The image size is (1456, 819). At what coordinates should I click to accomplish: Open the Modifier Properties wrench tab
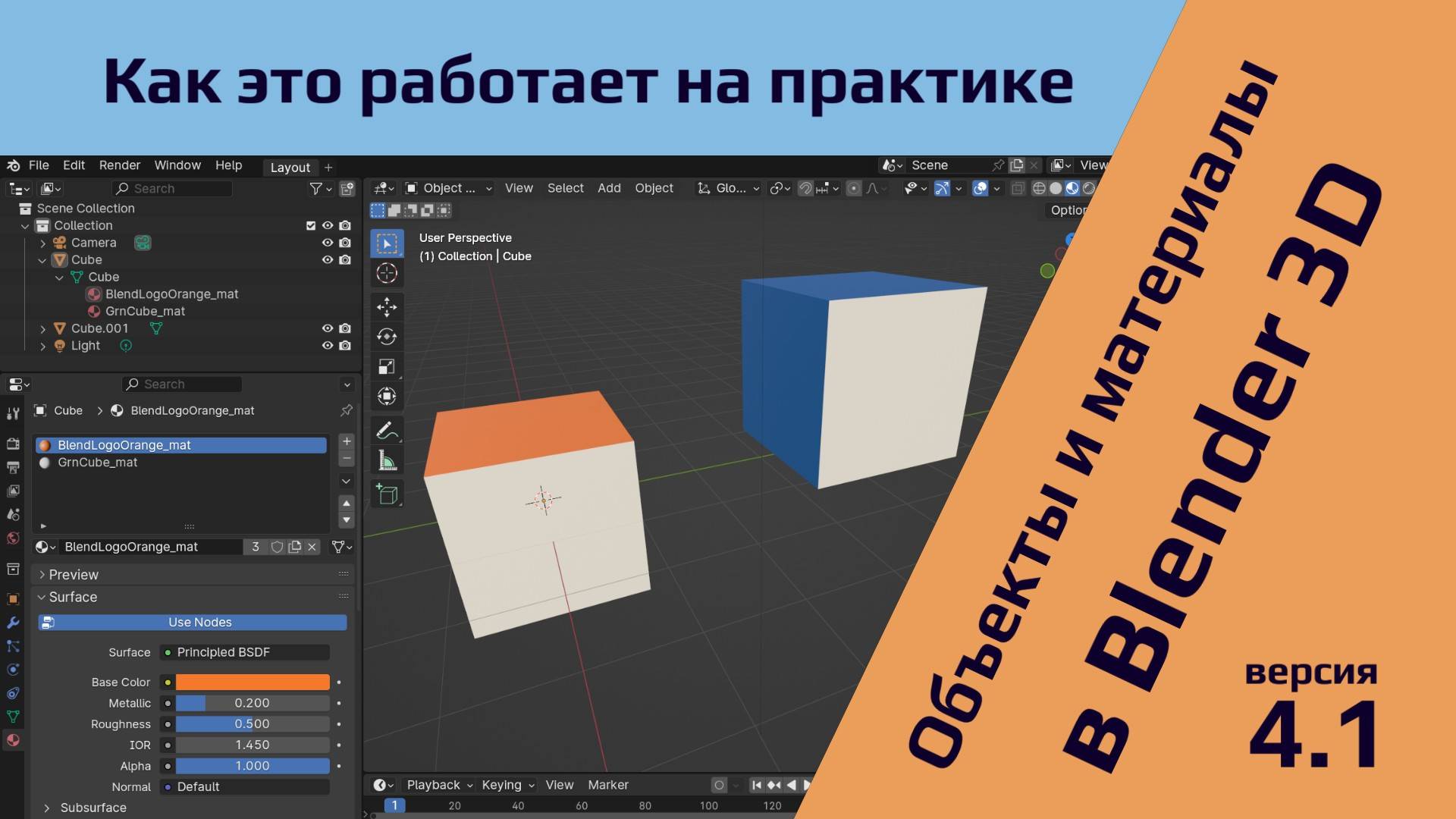coord(13,623)
